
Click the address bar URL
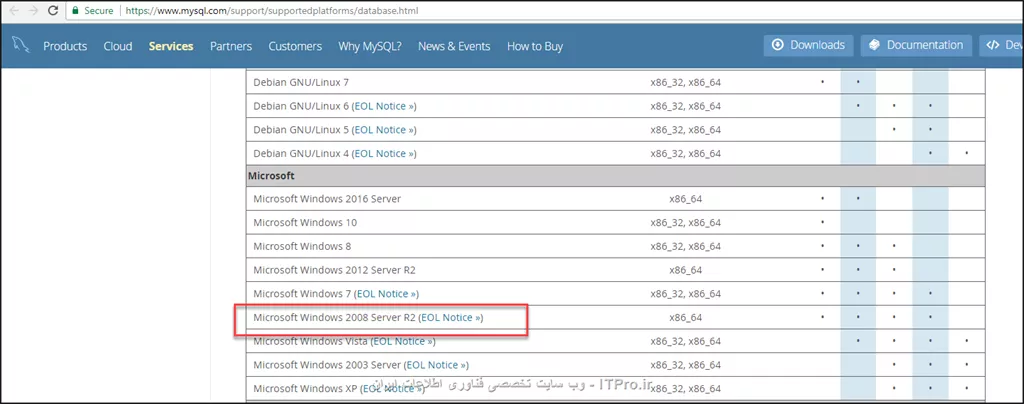click(x=272, y=11)
